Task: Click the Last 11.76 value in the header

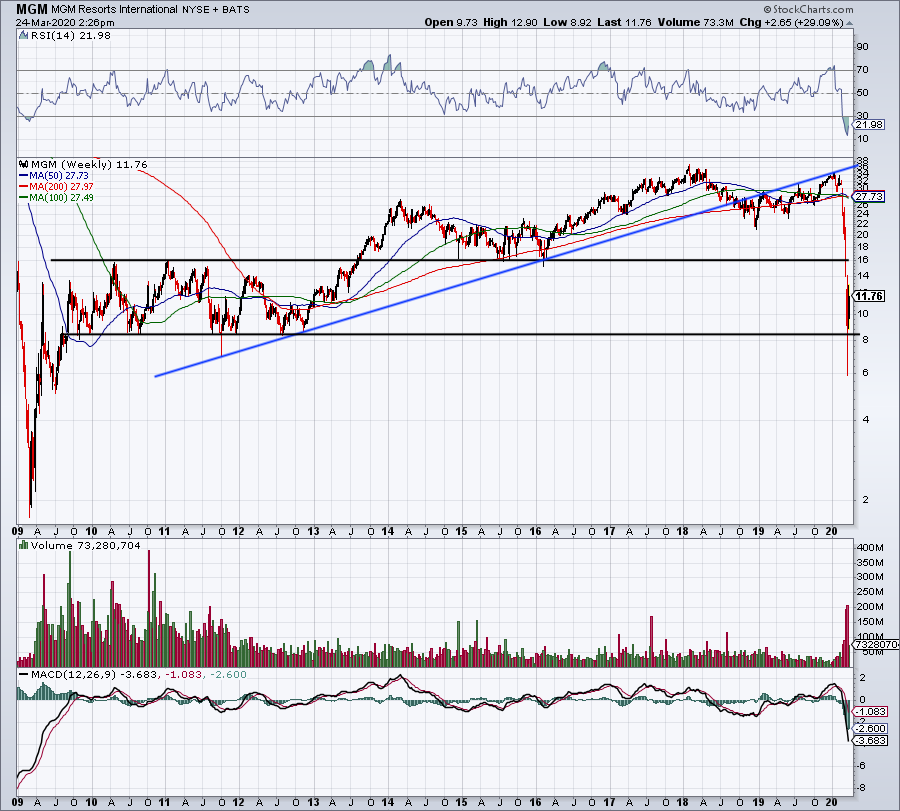Action: [x=624, y=22]
